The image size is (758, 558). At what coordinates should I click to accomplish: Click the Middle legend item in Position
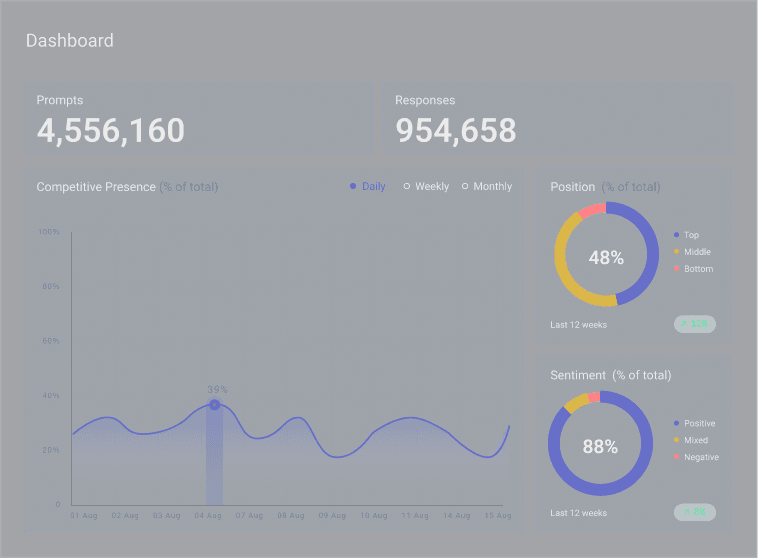pos(696,252)
